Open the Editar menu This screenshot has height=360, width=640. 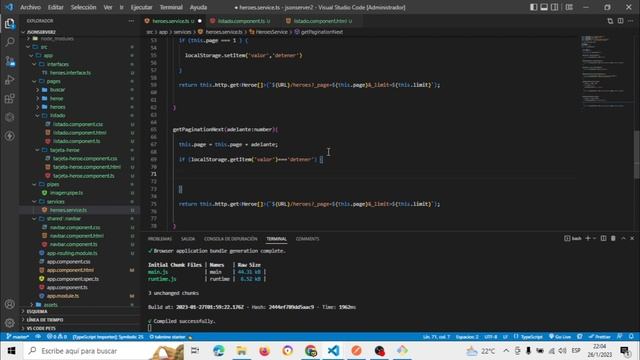56,7
